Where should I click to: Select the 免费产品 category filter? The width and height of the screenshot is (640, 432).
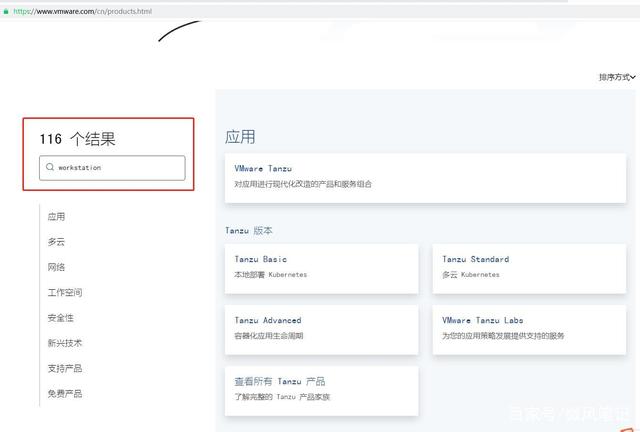coord(65,394)
